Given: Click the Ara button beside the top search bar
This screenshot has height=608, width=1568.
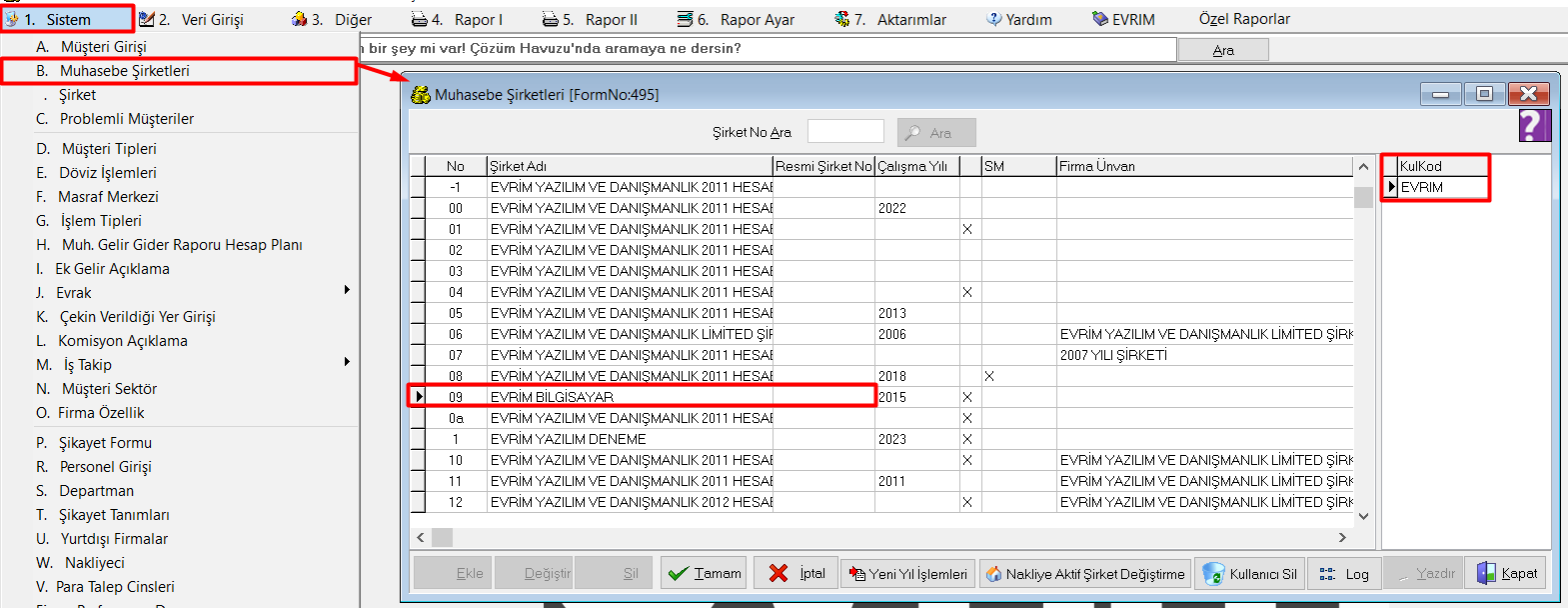Looking at the screenshot, I should [1223, 50].
